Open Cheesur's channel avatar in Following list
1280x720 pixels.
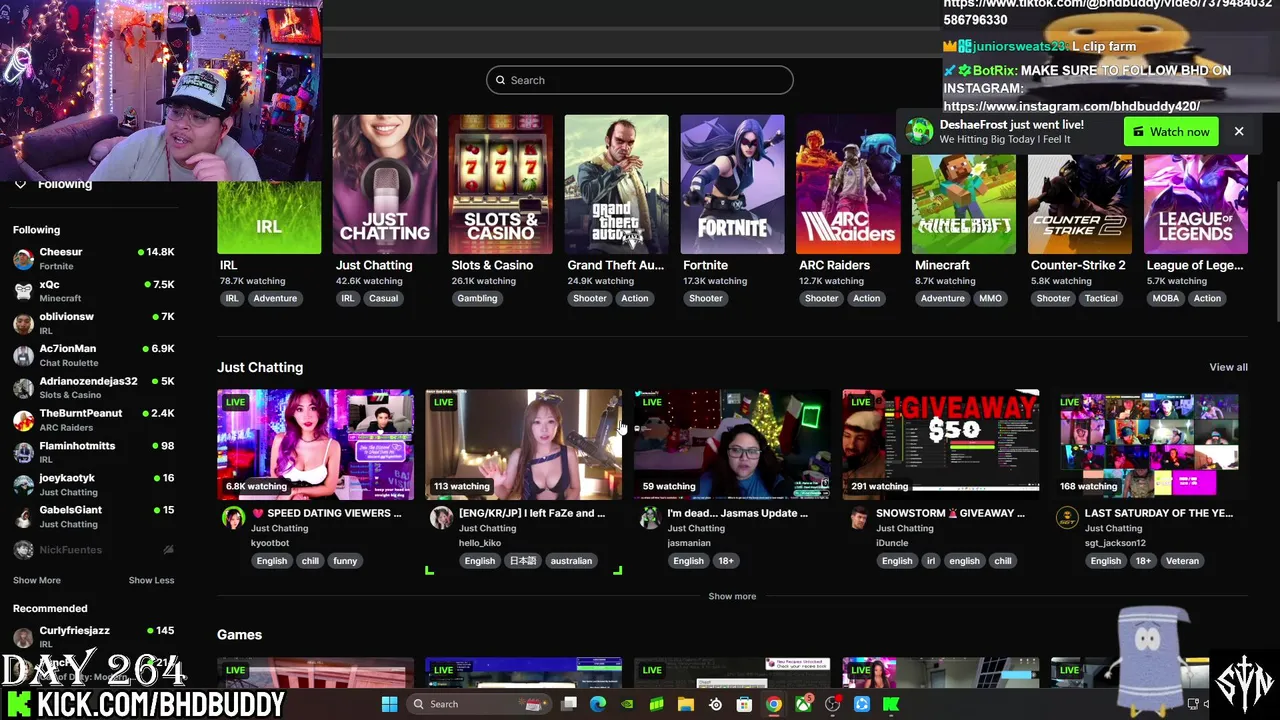23,259
